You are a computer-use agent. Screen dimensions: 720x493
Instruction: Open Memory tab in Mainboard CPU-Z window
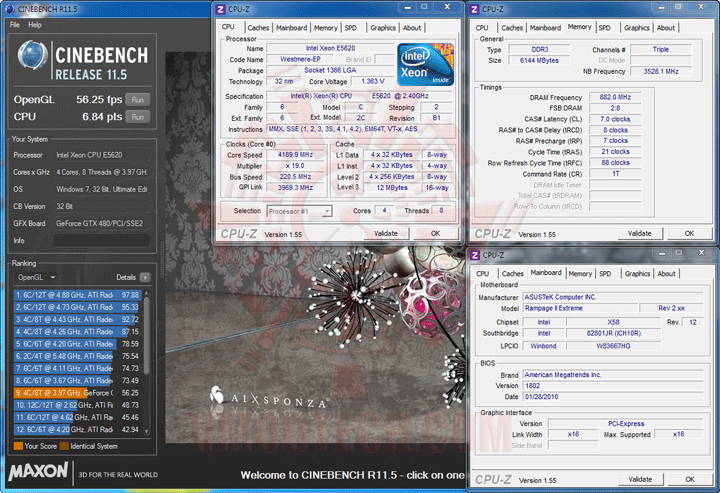pos(580,274)
